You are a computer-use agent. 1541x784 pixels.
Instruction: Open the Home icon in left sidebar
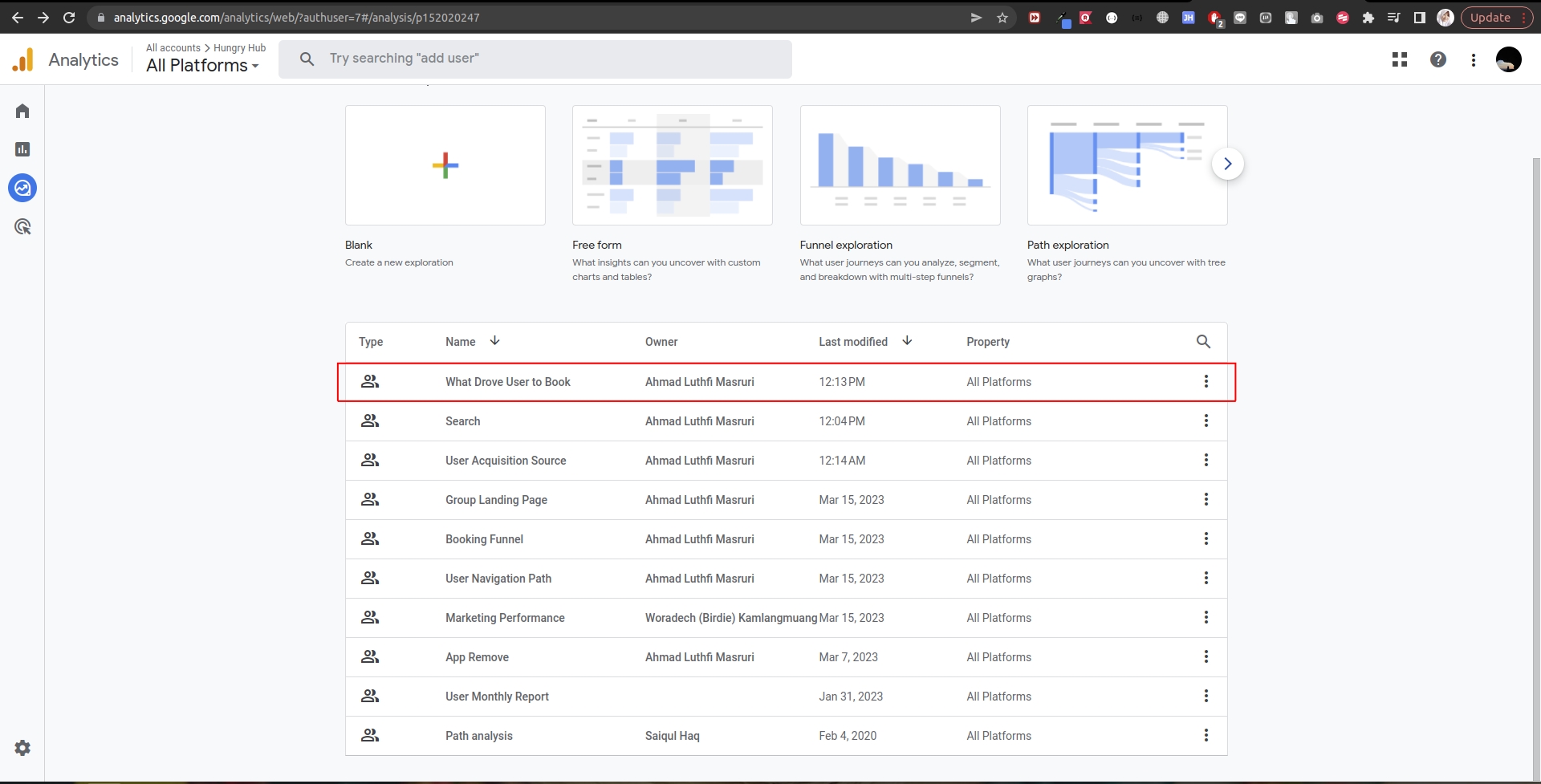(22, 111)
